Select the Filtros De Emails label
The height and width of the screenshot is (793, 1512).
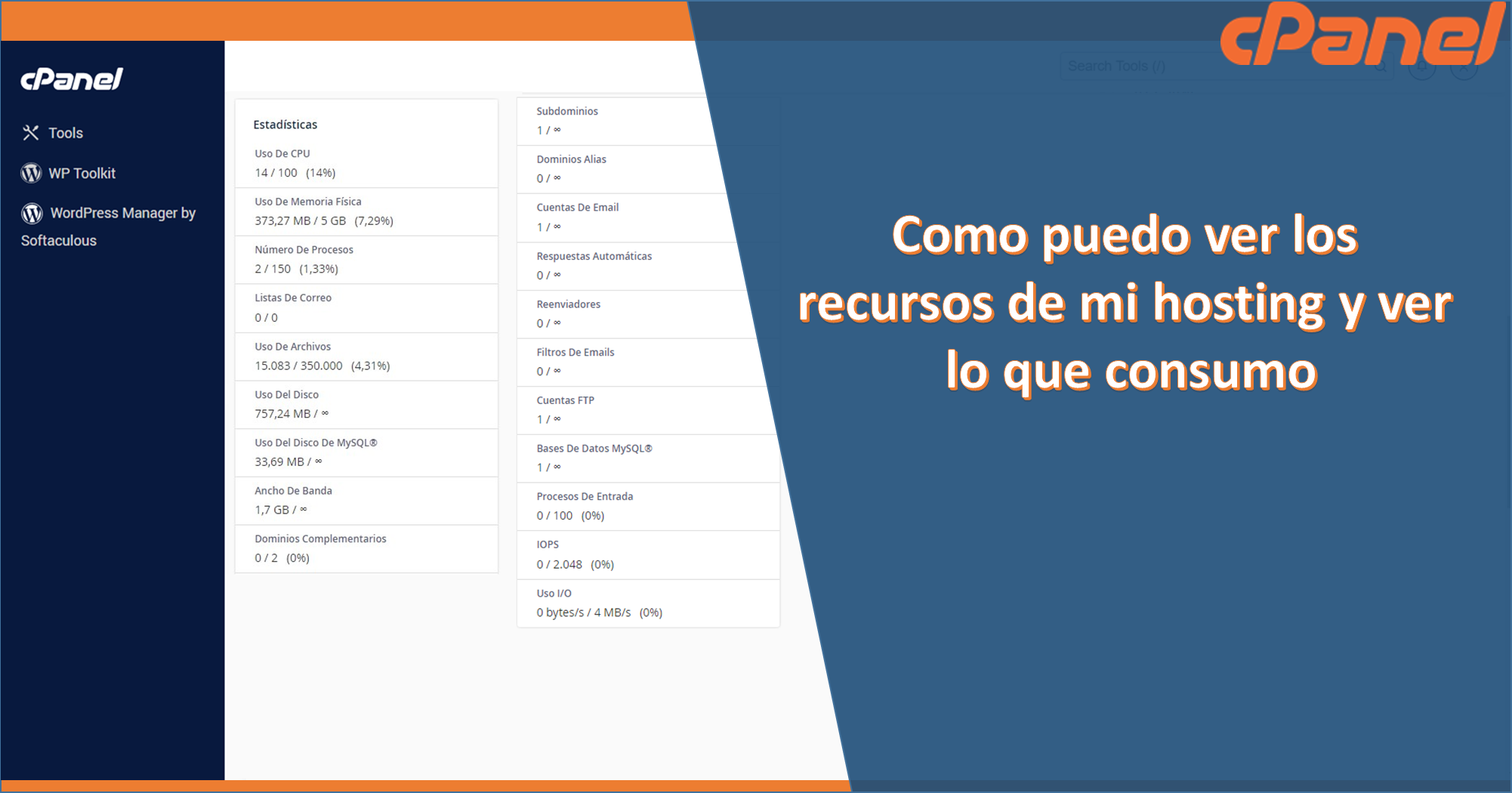[x=575, y=353]
